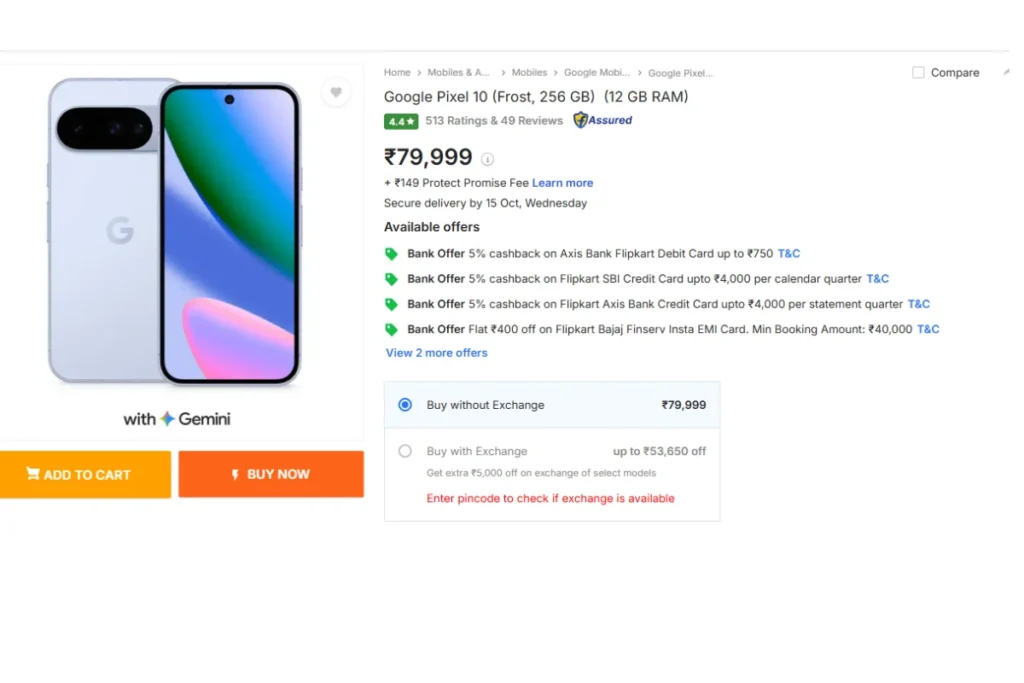1024x683 pixels.
Task: Select Buy without Exchange option
Action: [x=405, y=405]
